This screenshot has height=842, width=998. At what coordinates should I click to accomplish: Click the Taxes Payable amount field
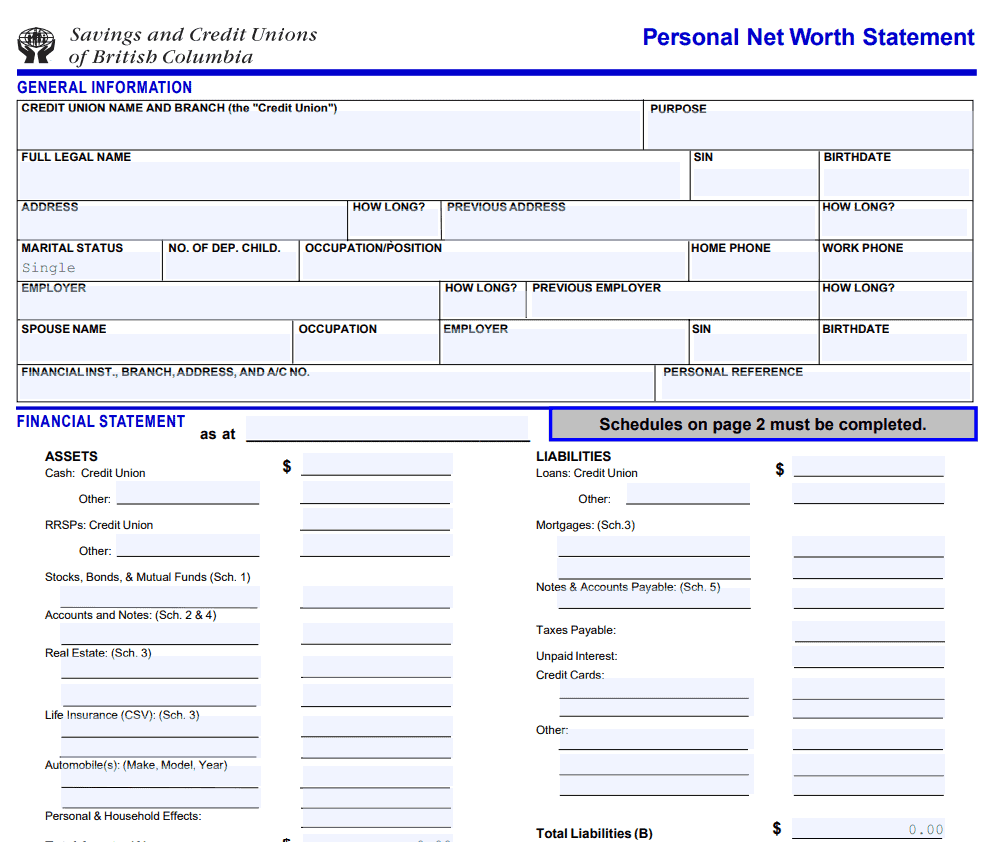[x=869, y=631]
